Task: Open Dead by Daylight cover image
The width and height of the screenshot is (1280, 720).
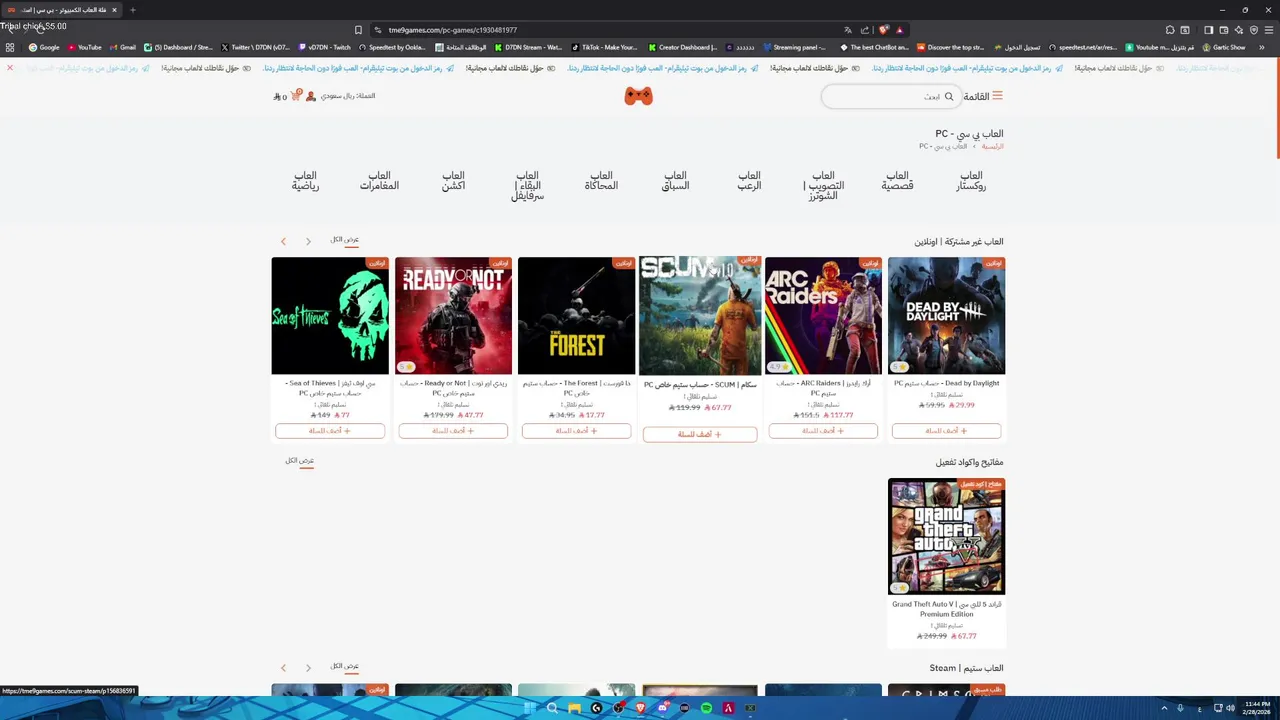Action: pos(946,316)
